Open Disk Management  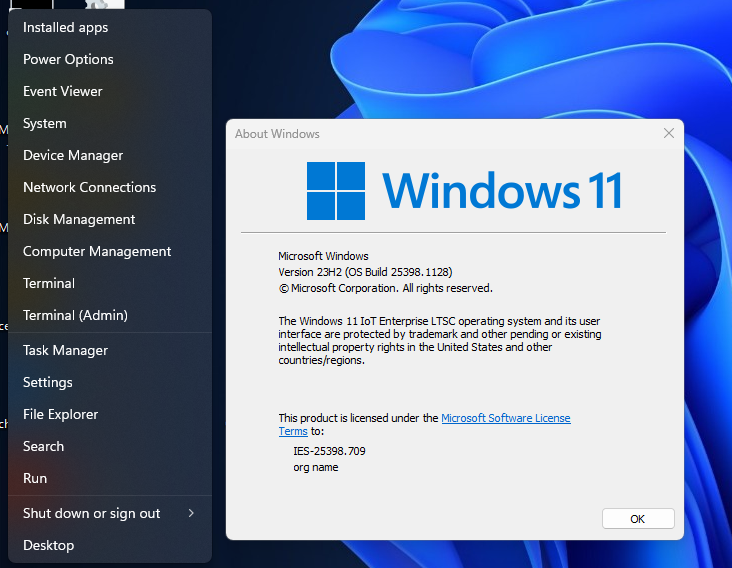(110, 219)
